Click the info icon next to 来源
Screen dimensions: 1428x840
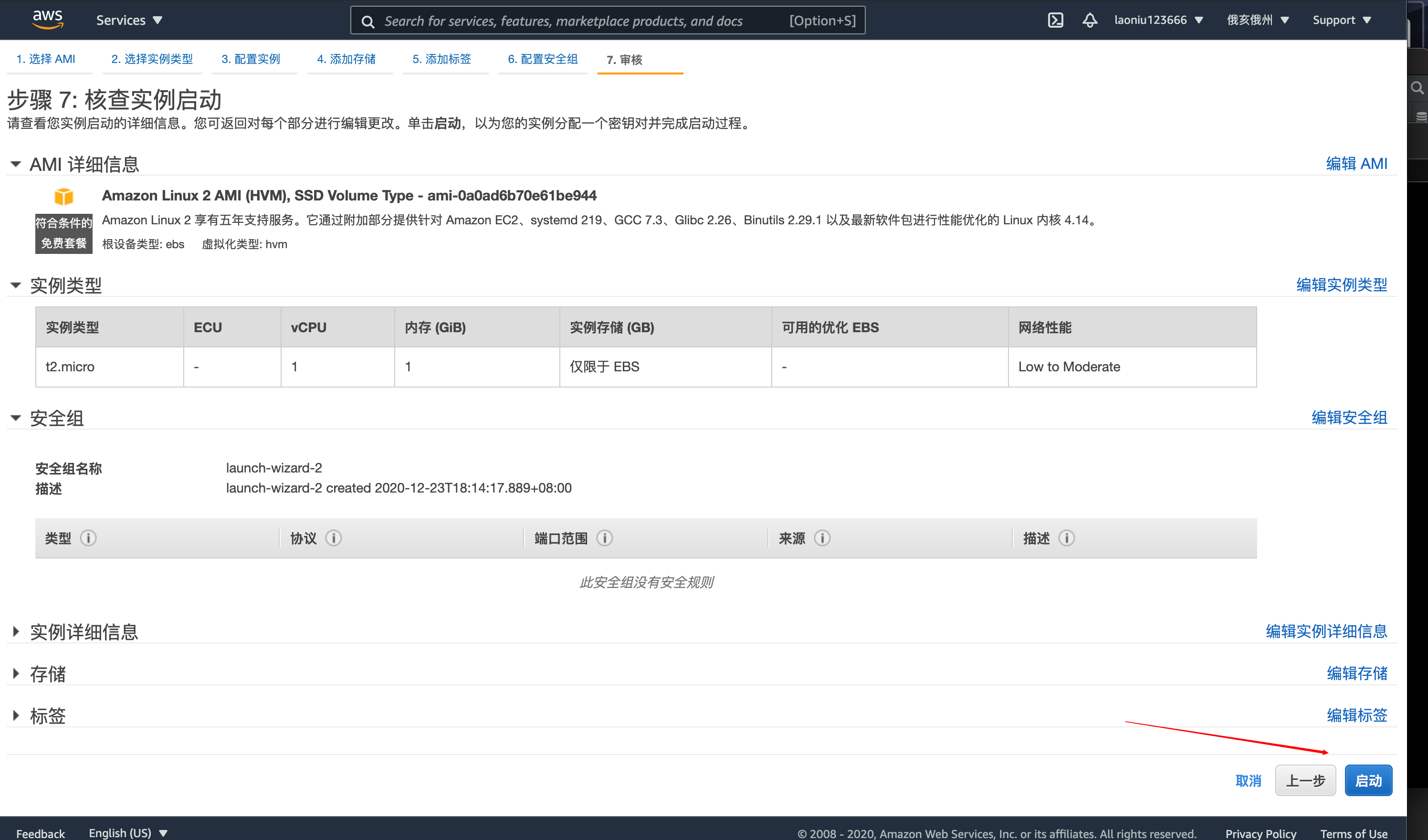(x=822, y=537)
